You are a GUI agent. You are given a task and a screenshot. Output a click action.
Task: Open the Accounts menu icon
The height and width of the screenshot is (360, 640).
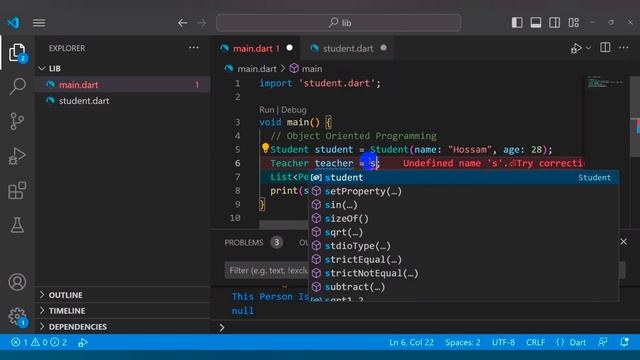[x=17, y=282]
